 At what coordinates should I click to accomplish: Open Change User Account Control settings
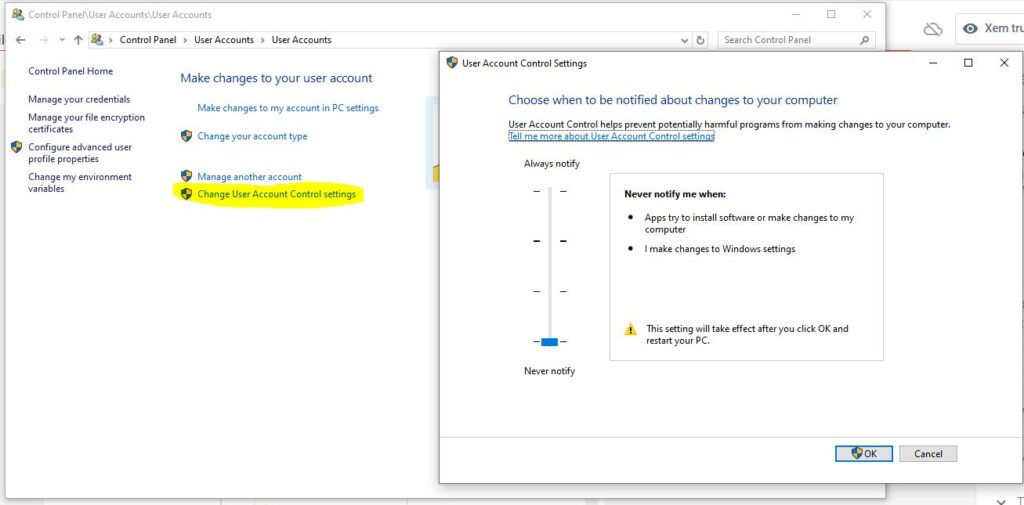276,194
